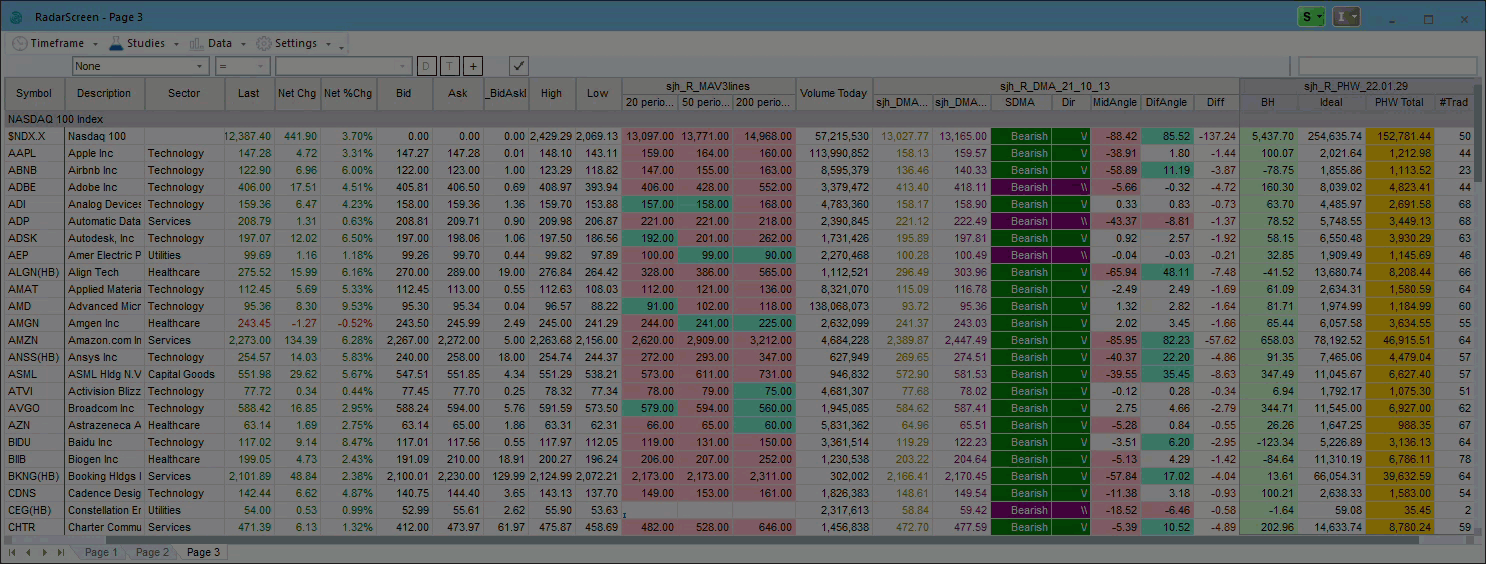This screenshot has width=1486, height=564.
Task: Expand the Data dropdown arrow
Action: [242, 44]
